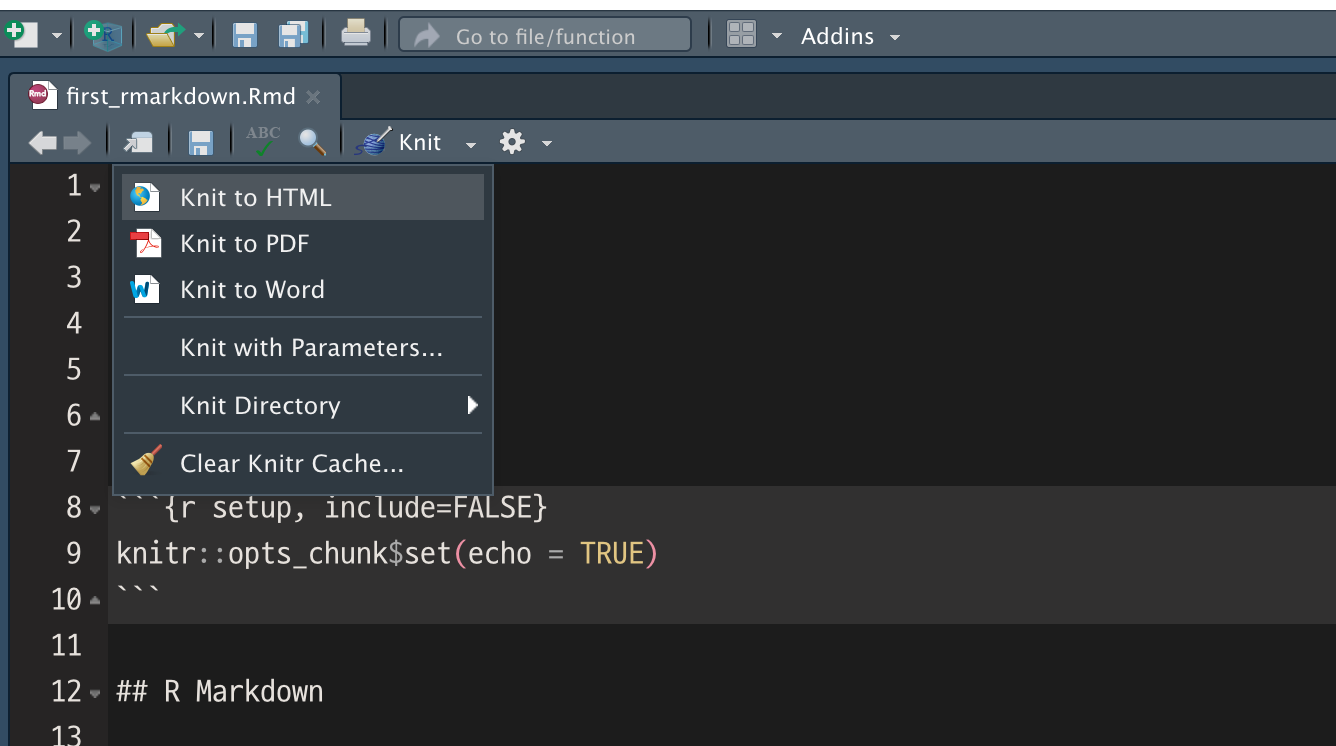Collapse the fold arrow at line 1
Image resolution: width=1336 pixels, height=746 pixels.
tap(95, 187)
